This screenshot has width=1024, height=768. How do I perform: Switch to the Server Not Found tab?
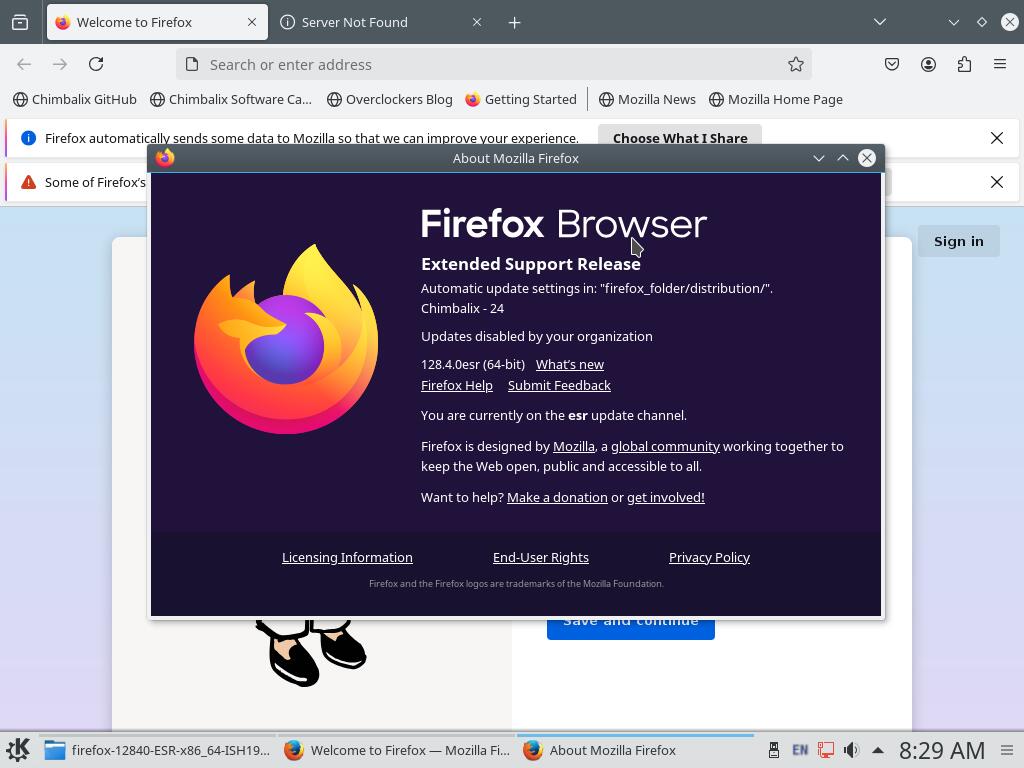pyautogui.click(x=381, y=22)
